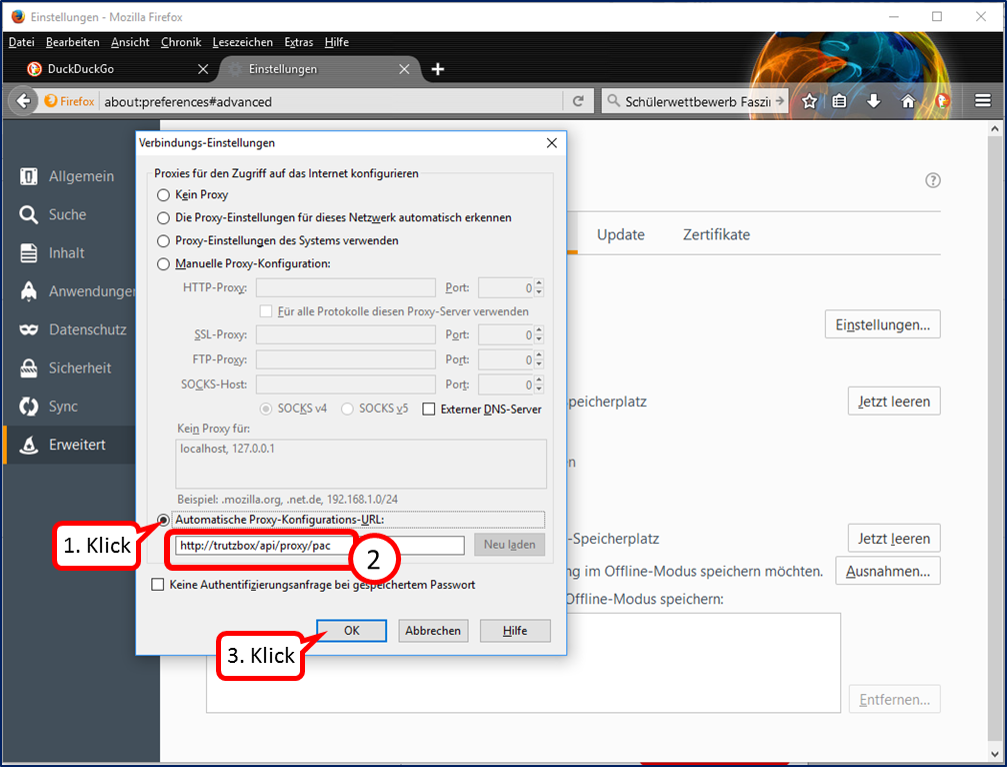This screenshot has width=1007, height=767.
Task: Open the Bearbeiten menu
Action: 73,42
